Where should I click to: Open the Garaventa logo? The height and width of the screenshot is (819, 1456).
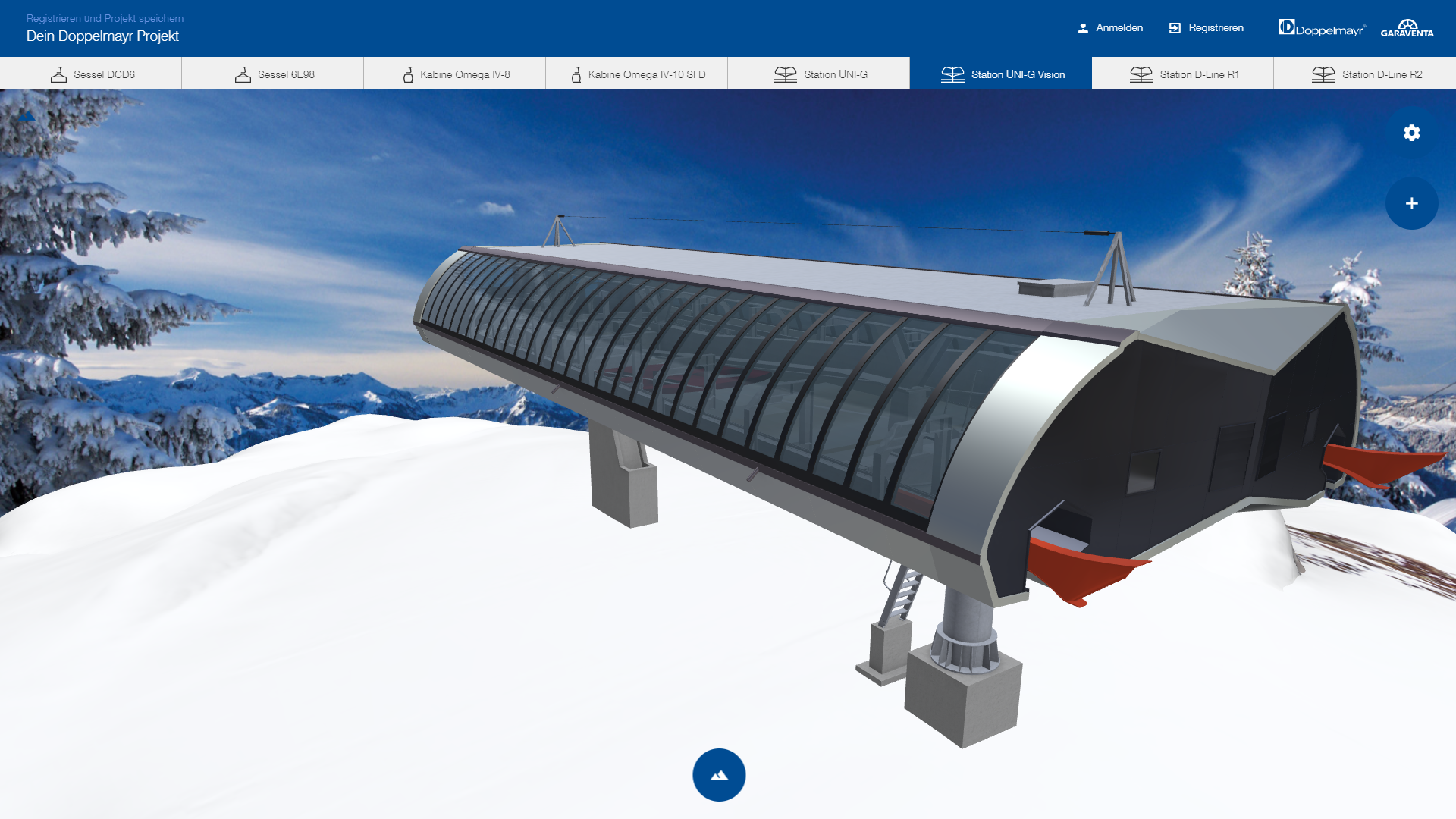point(1407,28)
